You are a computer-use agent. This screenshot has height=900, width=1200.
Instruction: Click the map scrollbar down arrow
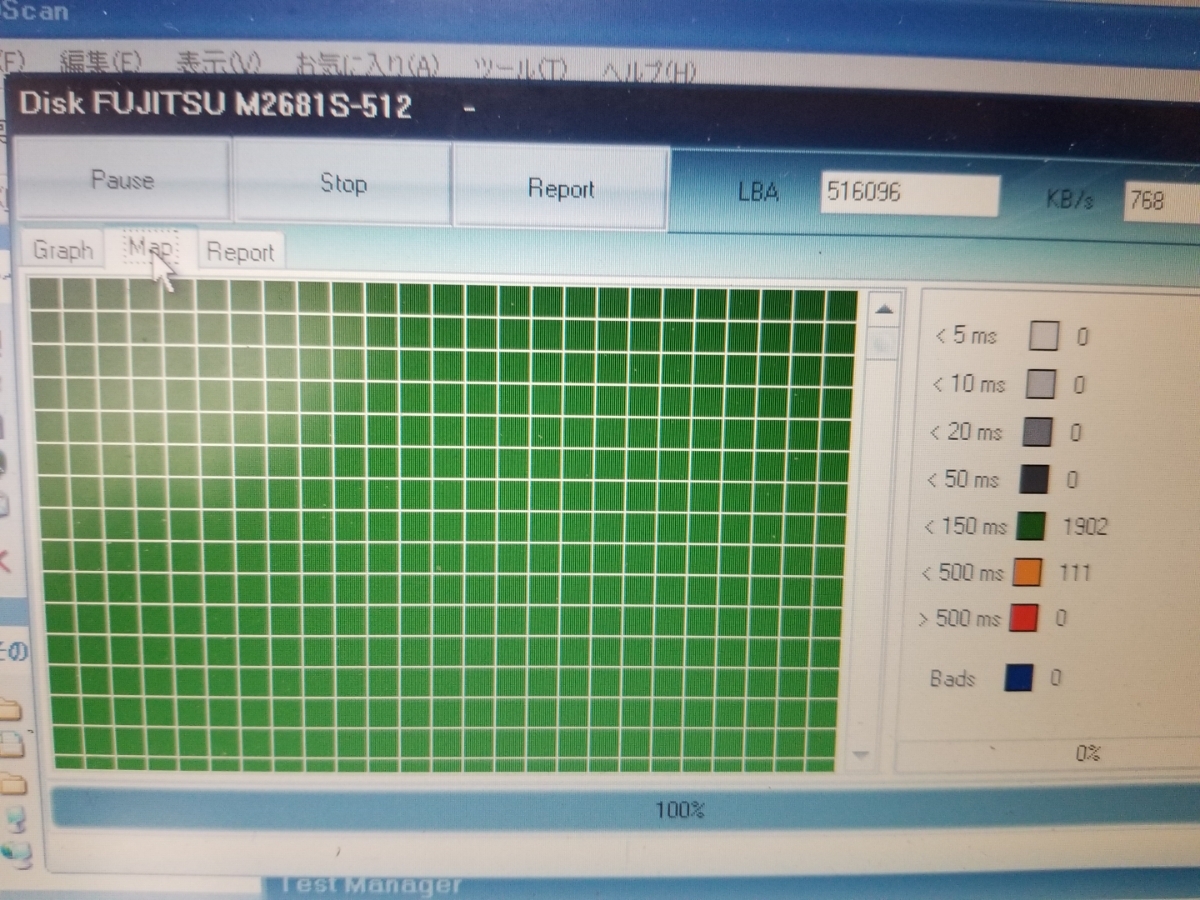tap(860, 754)
